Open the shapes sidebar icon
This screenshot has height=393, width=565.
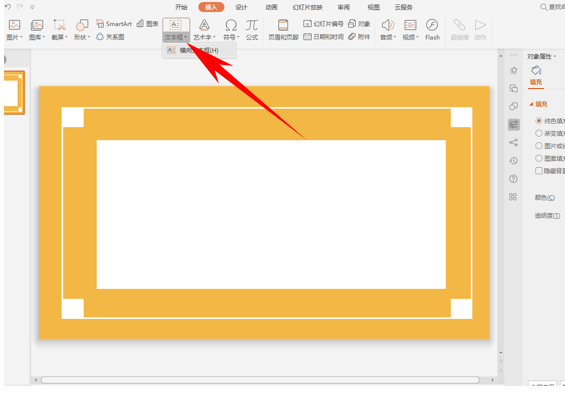pyautogui.click(x=513, y=106)
